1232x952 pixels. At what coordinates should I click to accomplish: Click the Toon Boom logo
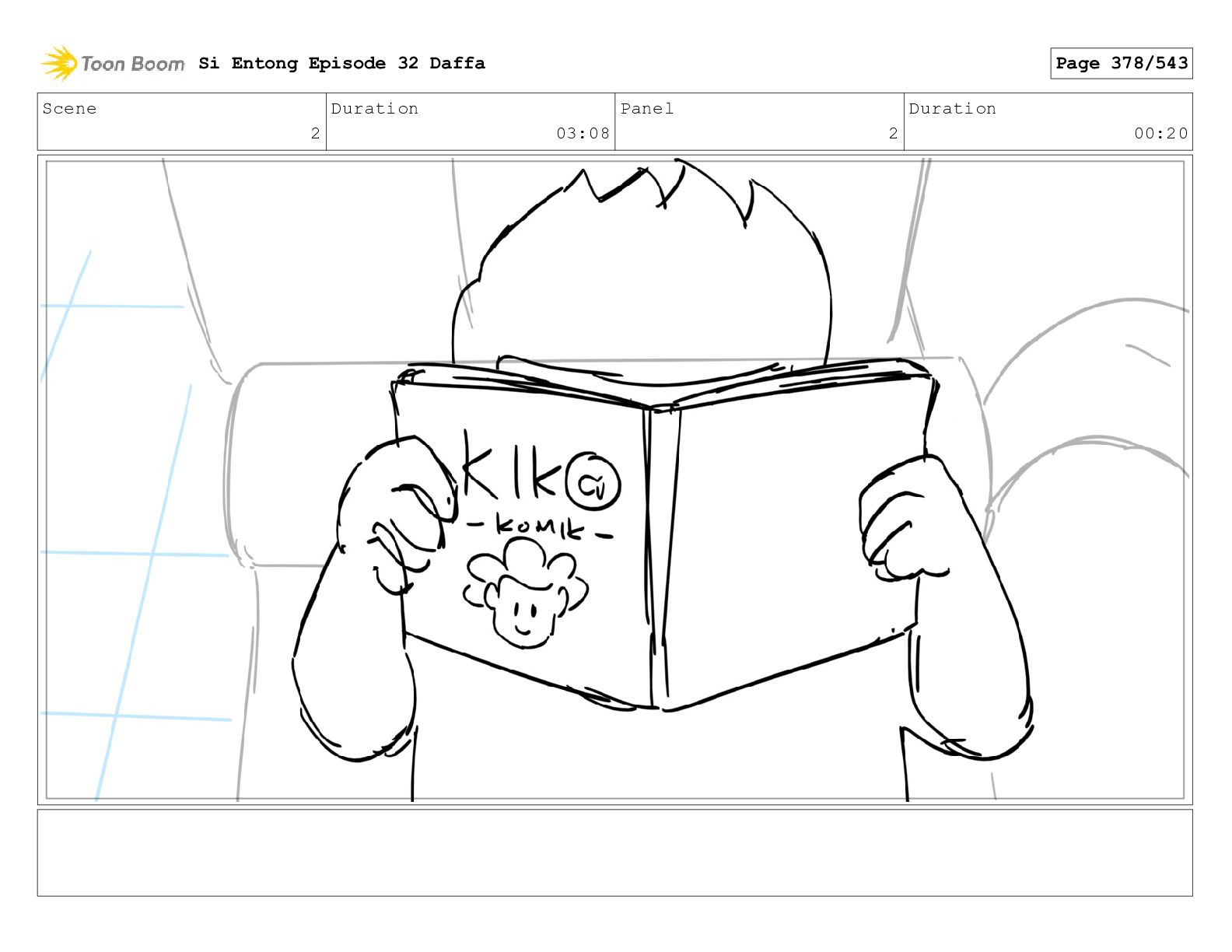pyautogui.click(x=113, y=63)
